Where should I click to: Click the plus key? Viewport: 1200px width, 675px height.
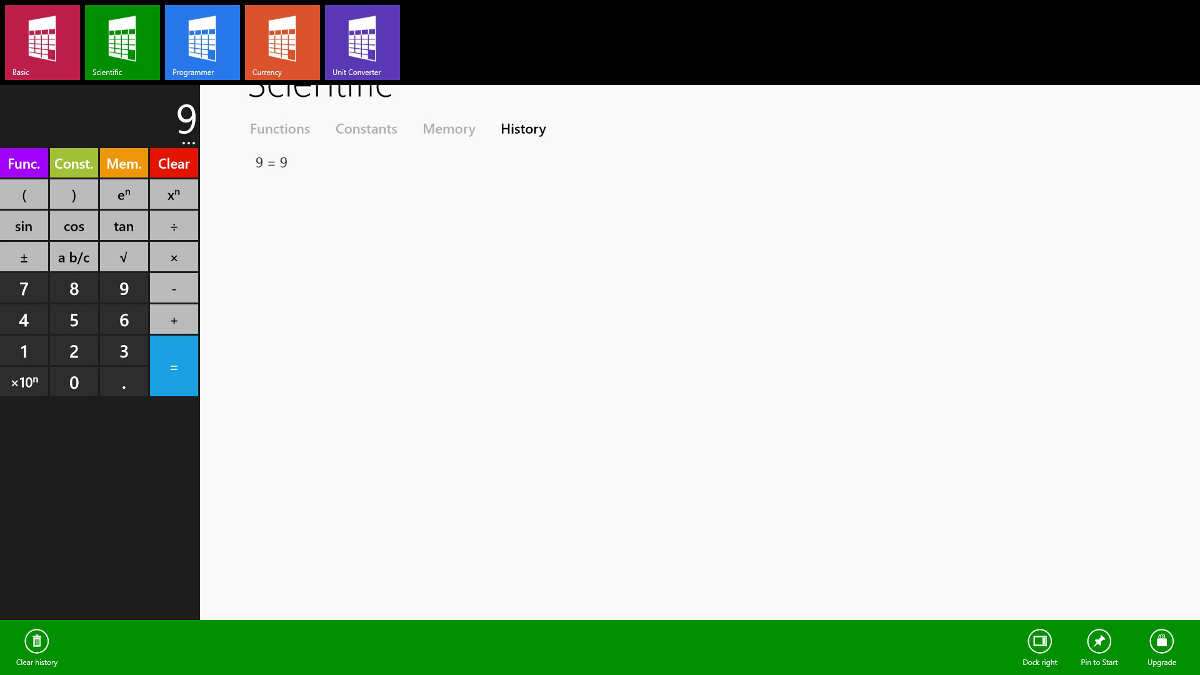tap(174, 320)
